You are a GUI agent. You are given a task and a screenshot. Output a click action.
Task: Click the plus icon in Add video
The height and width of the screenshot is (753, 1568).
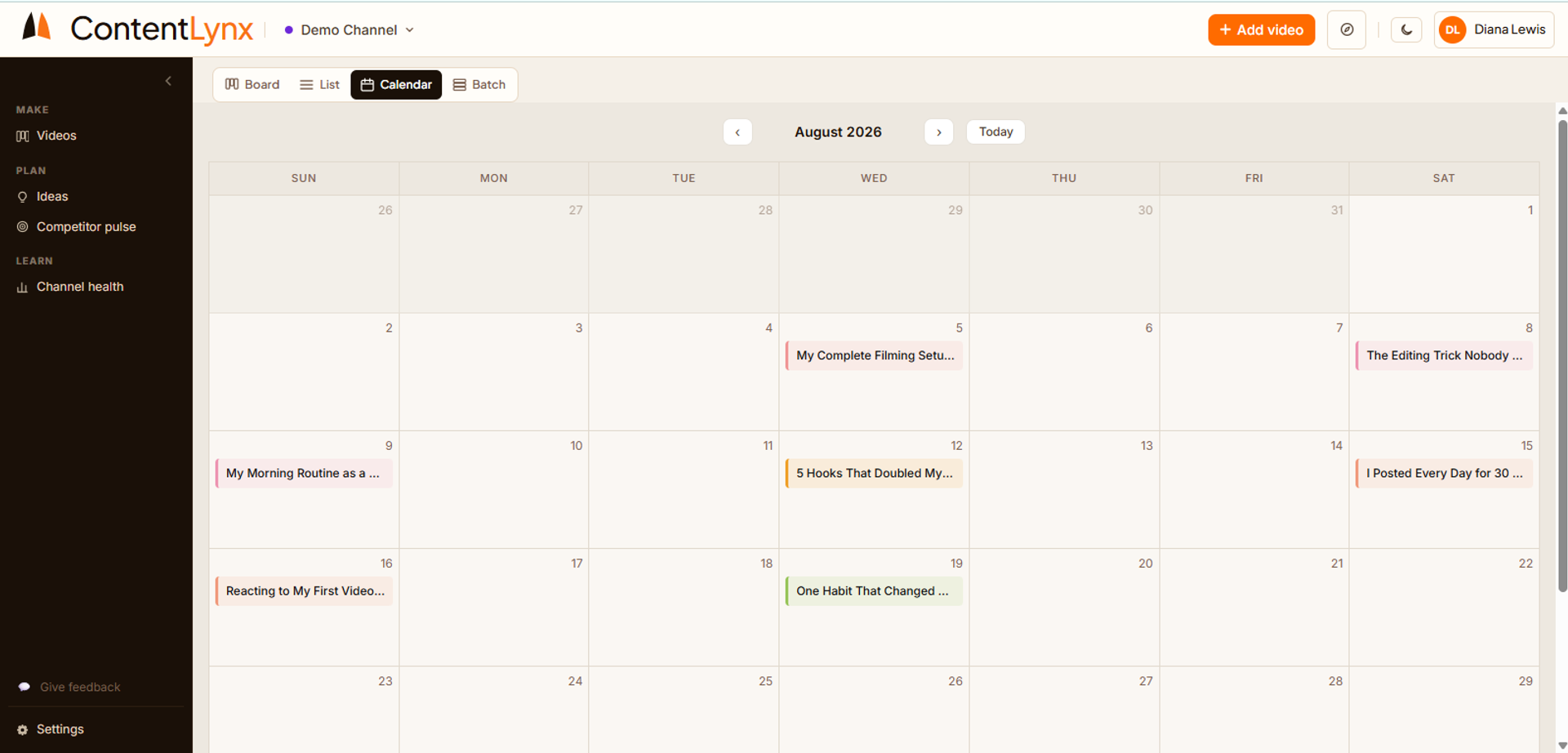pos(1225,30)
